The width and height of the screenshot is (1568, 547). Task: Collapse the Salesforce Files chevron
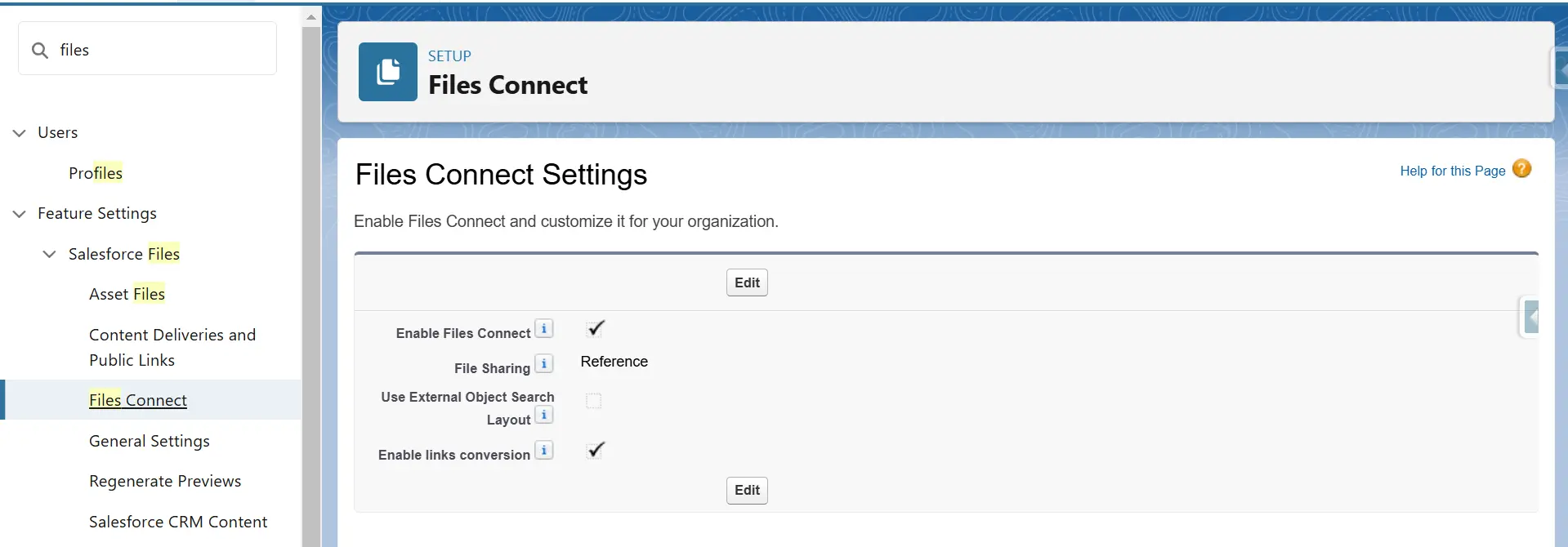pos(50,255)
